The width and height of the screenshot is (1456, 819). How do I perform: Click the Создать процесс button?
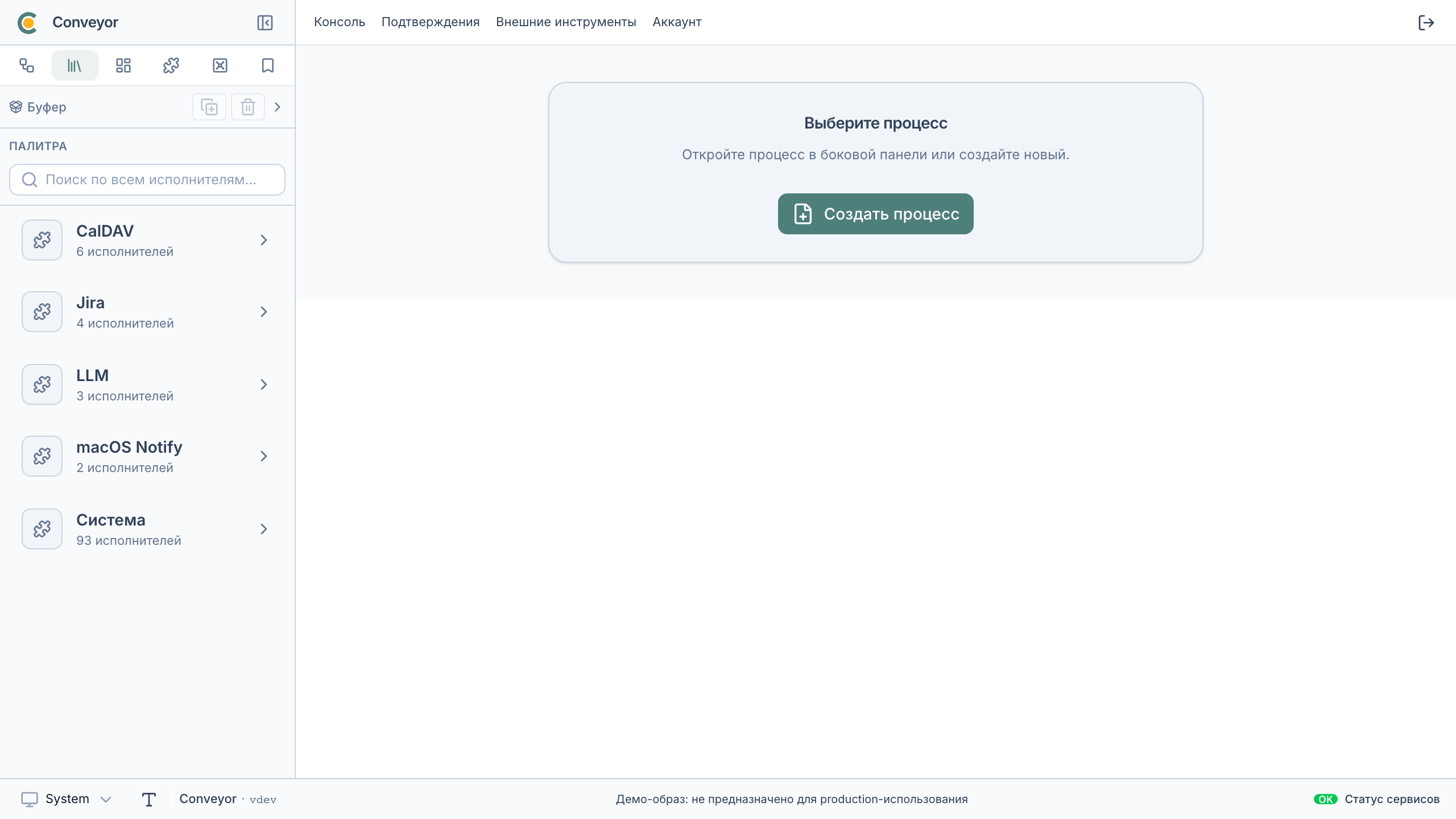point(876,214)
